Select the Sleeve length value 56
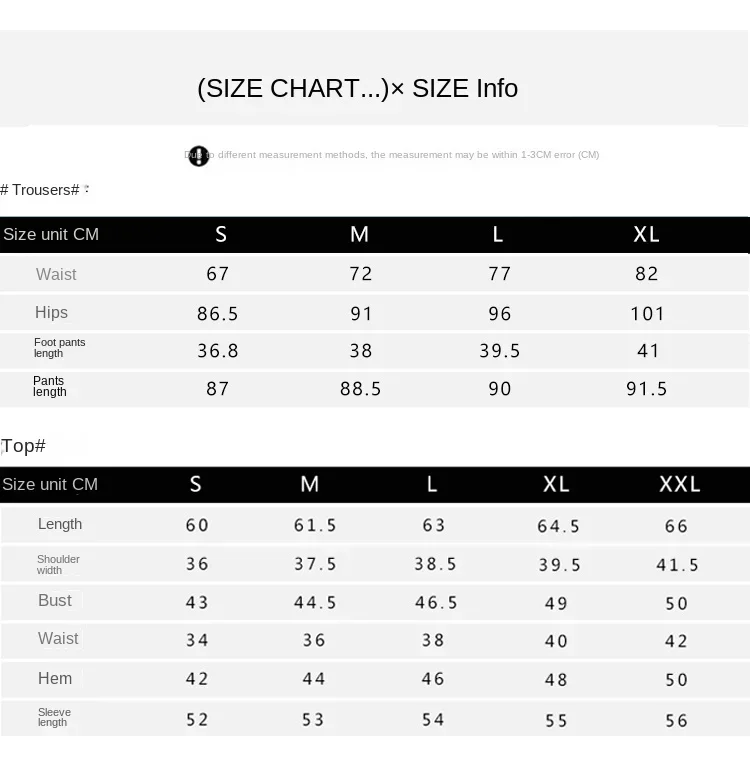750x763 pixels. click(677, 721)
